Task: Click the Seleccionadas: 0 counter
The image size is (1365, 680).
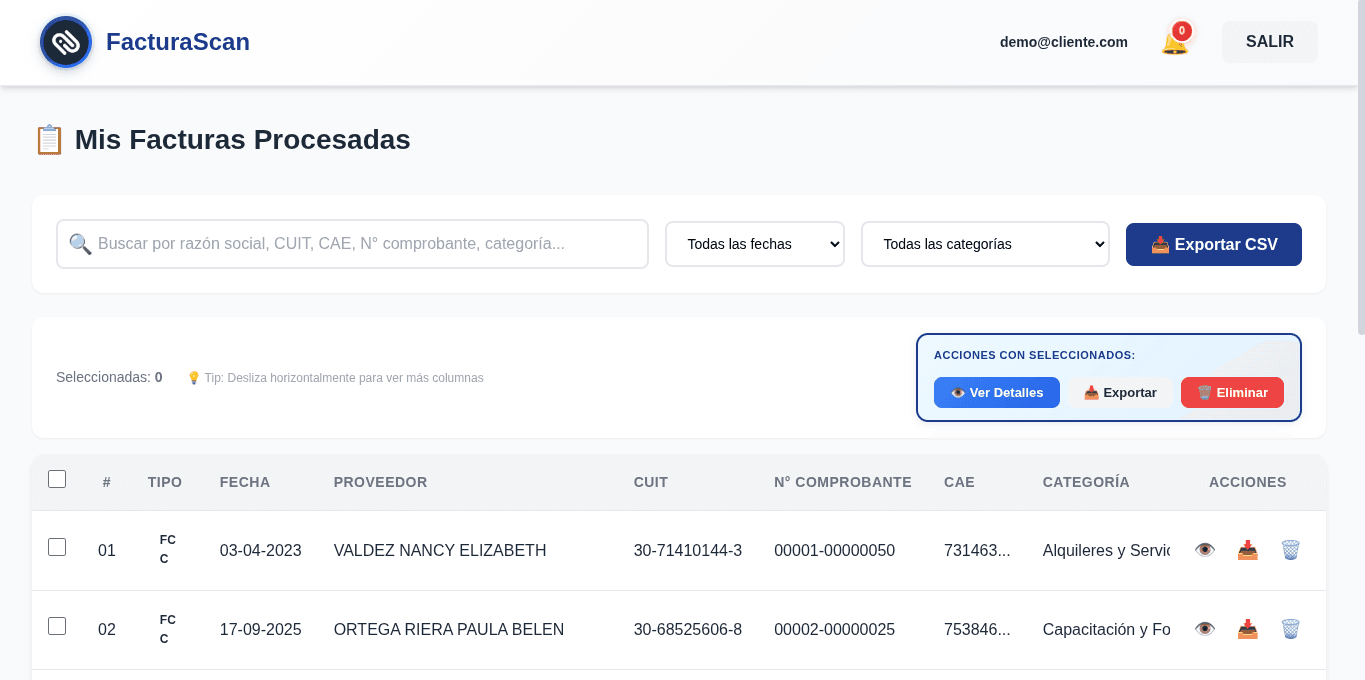Action: pyautogui.click(x=109, y=377)
